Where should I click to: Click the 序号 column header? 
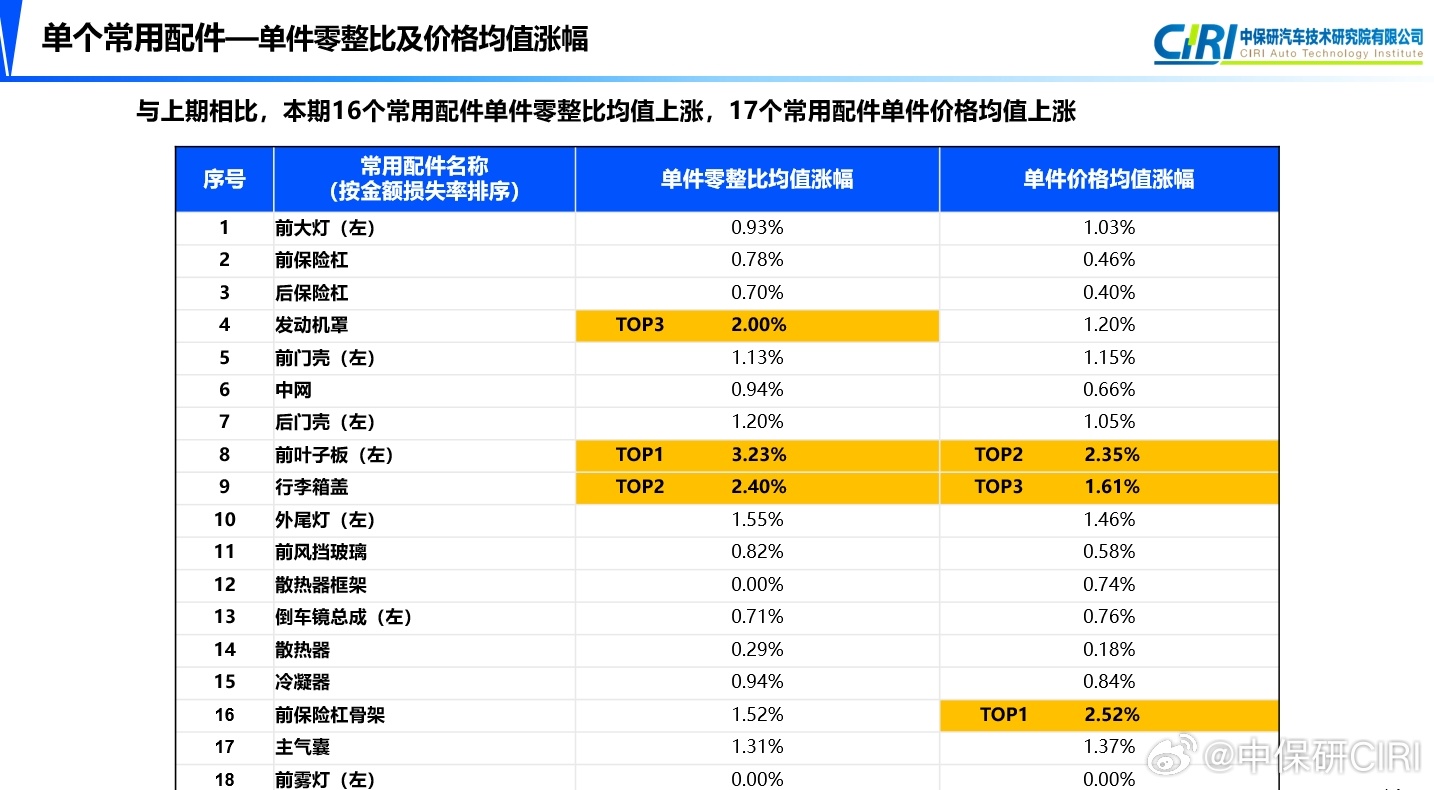click(224, 179)
